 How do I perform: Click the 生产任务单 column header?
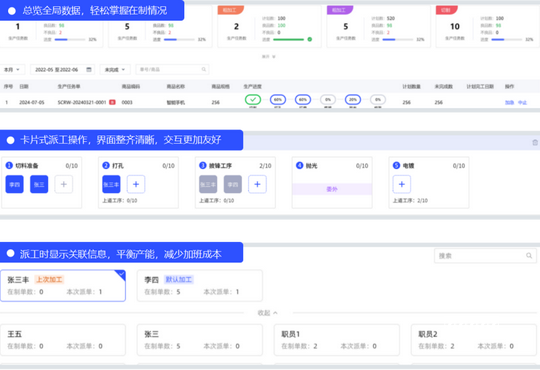pyautogui.click(x=69, y=86)
